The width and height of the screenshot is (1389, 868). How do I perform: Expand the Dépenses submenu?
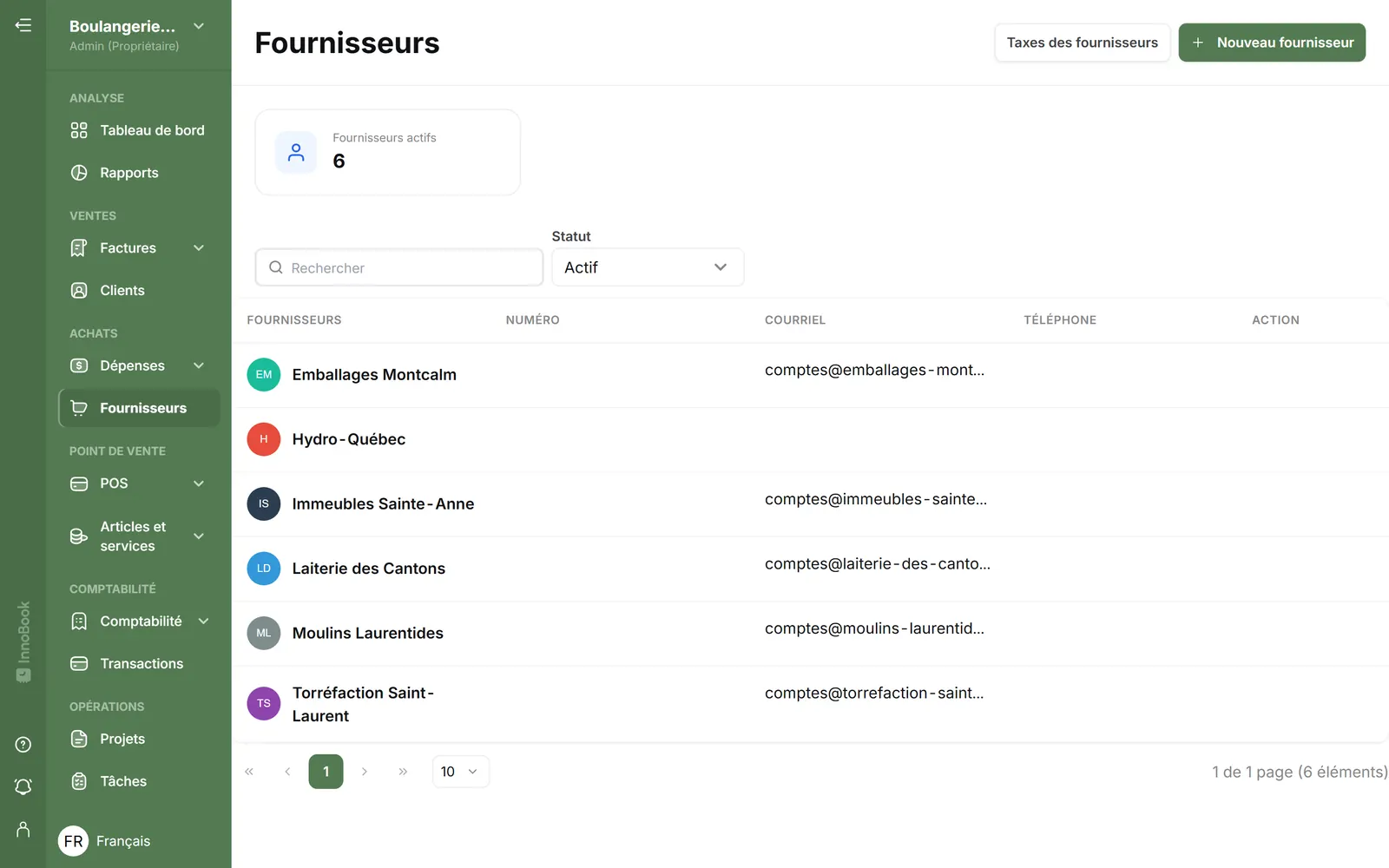(x=199, y=366)
